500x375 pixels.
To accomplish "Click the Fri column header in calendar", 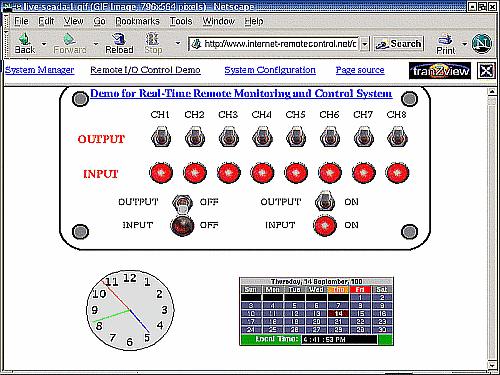I will coord(360,289).
